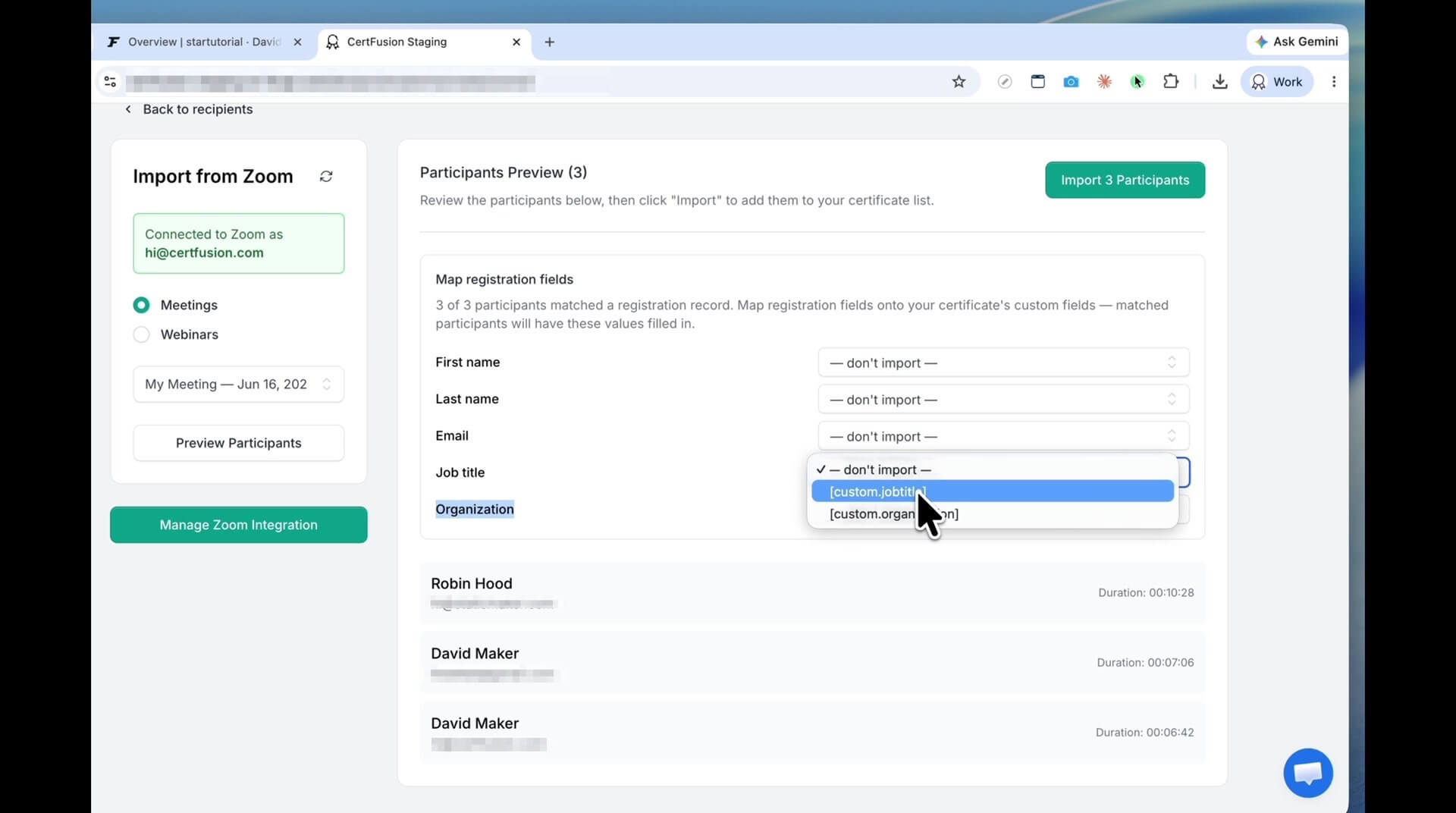Click the blue camera extension icon
The width and height of the screenshot is (1456, 813).
[1071, 82]
